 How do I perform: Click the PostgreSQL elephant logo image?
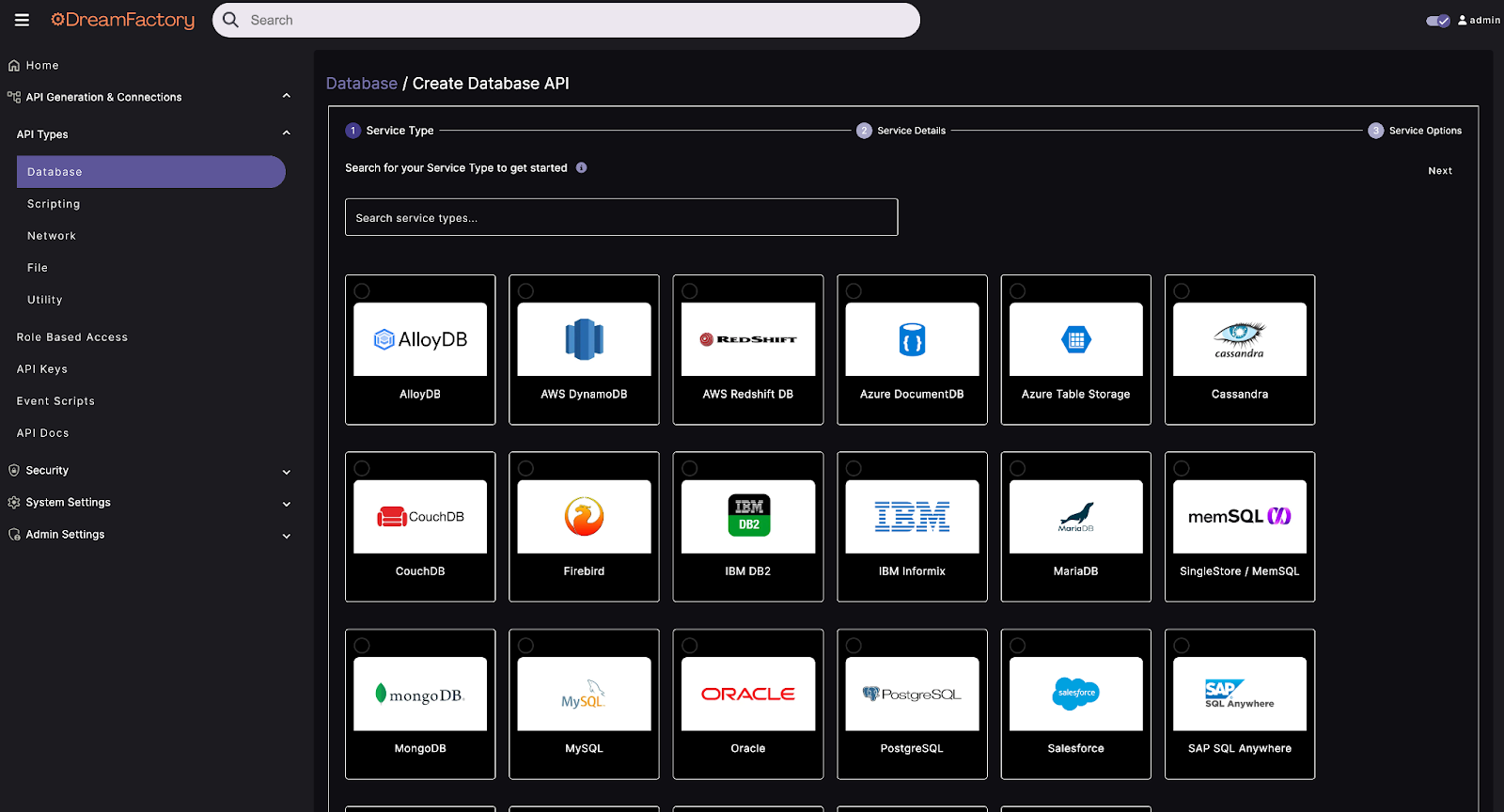coord(912,694)
